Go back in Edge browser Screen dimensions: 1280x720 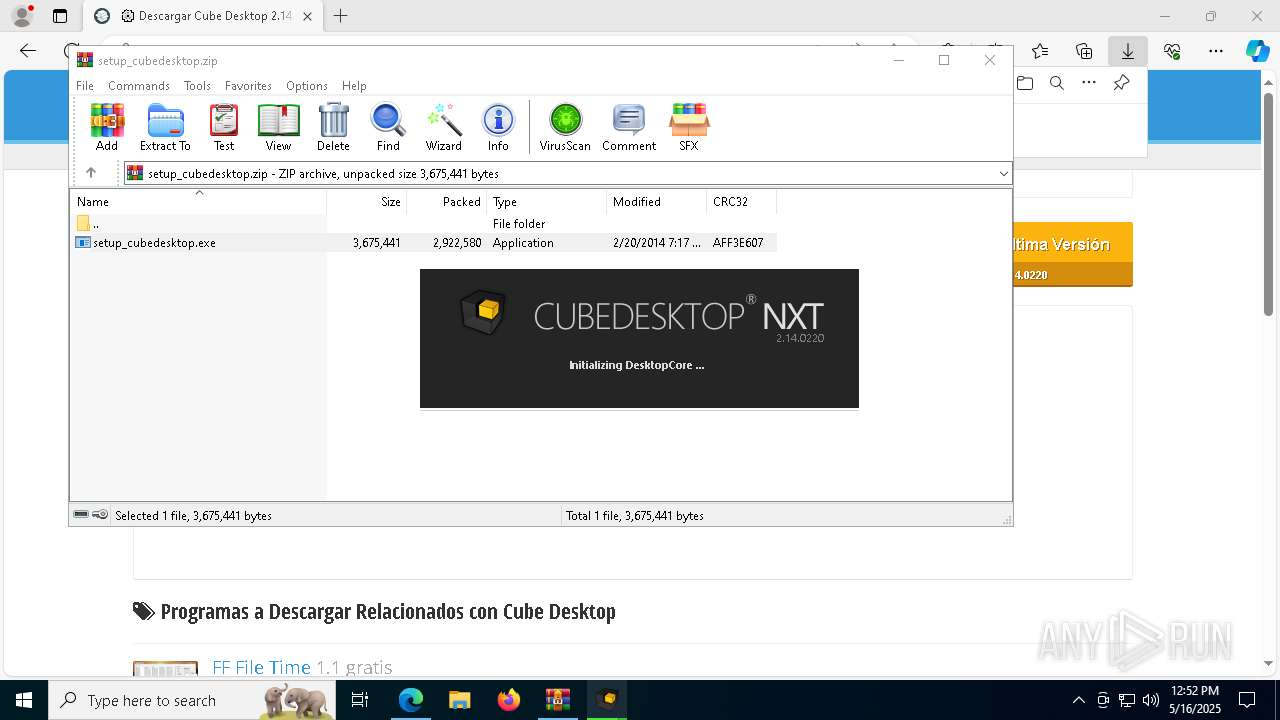(28, 51)
